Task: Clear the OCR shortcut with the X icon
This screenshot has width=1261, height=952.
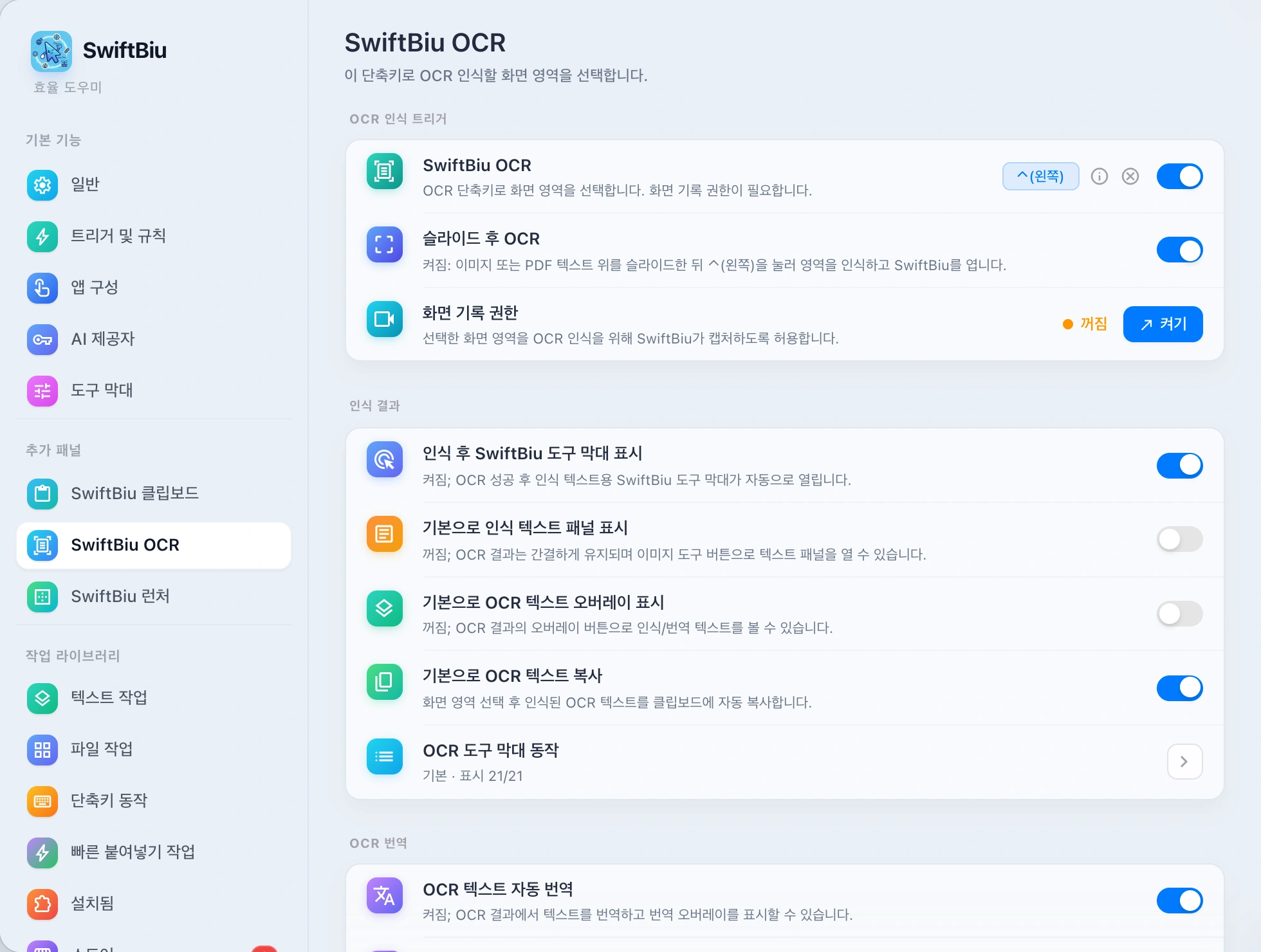Action: (1130, 176)
